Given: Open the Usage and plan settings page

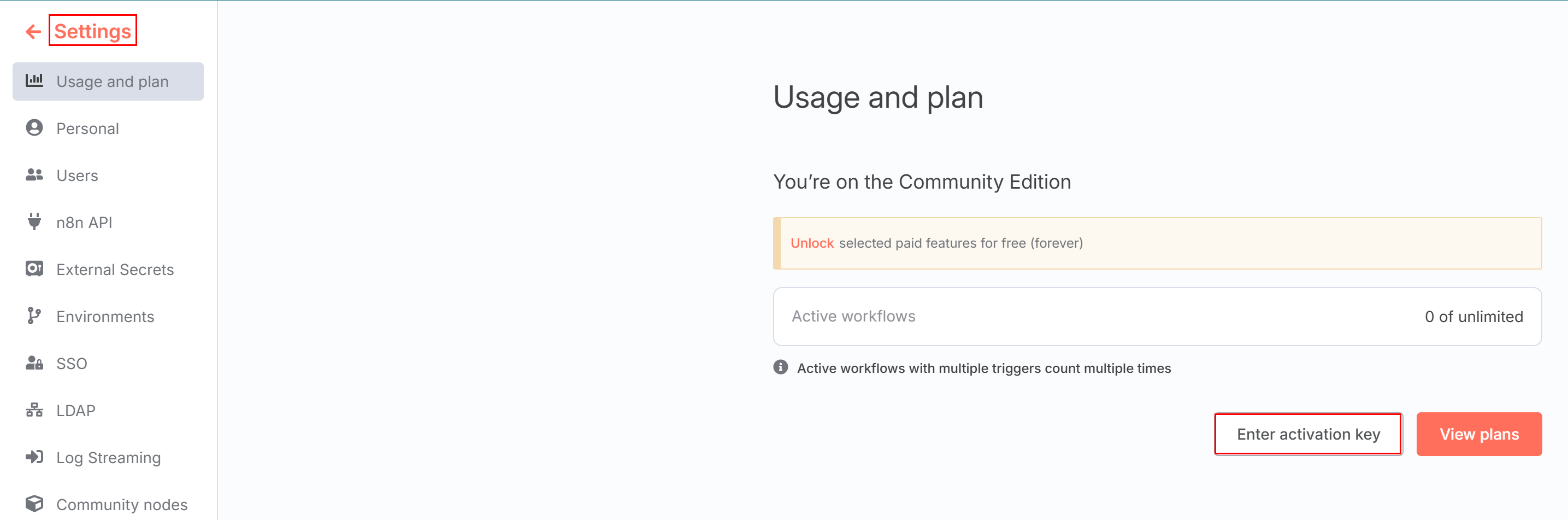Looking at the screenshot, I should click(108, 81).
